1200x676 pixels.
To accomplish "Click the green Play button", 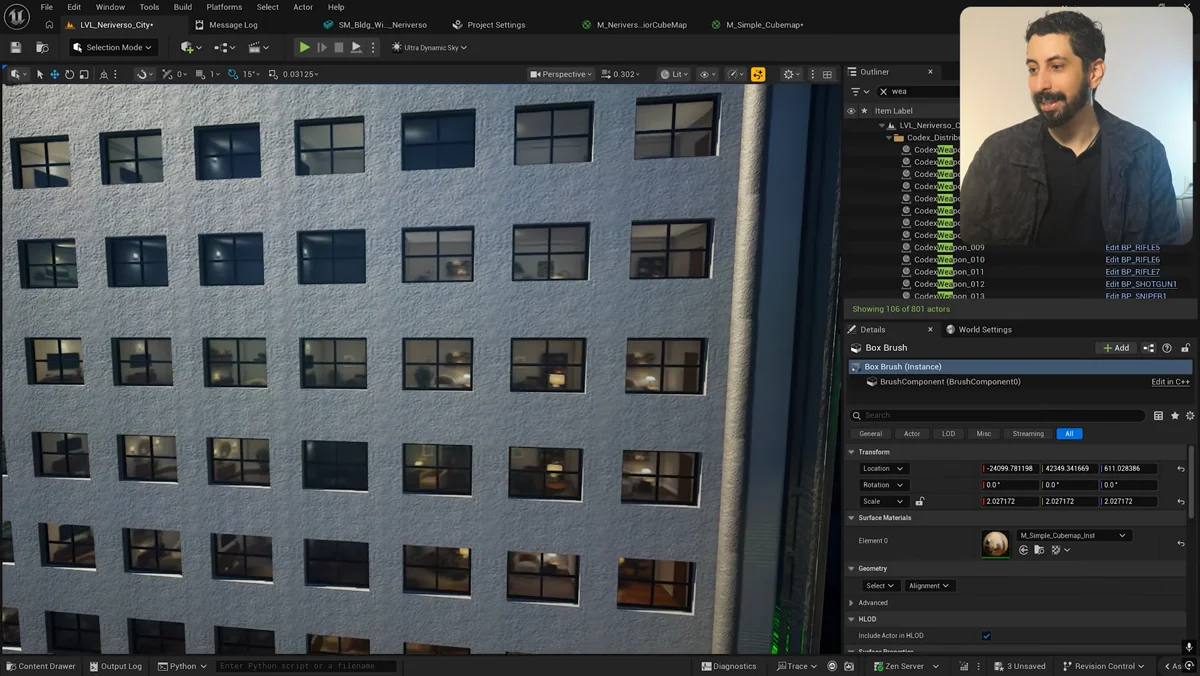I will (x=304, y=47).
